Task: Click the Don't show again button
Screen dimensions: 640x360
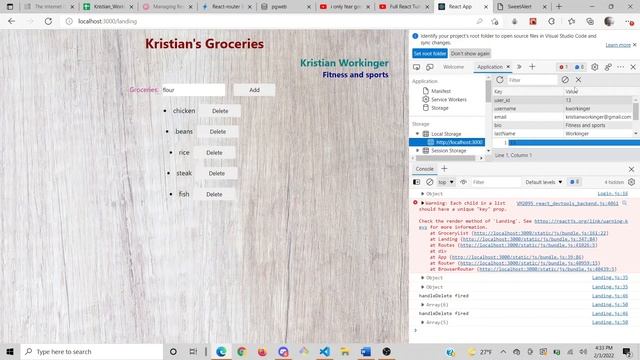Action: pos(470,53)
